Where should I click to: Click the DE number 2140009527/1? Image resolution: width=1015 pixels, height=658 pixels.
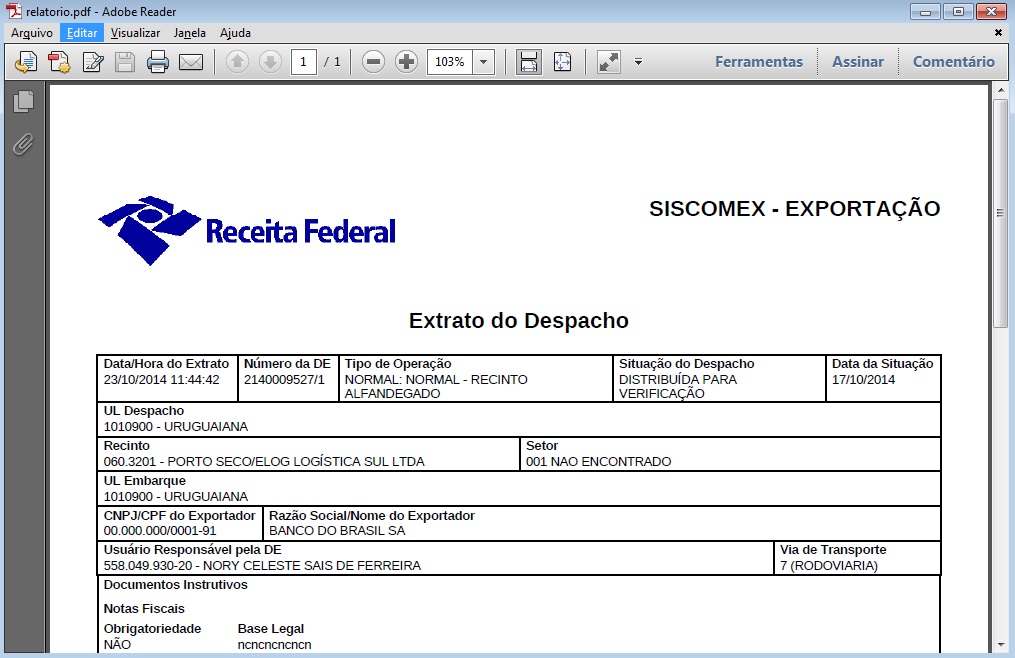pyautogui.click(x=284, y=380)
